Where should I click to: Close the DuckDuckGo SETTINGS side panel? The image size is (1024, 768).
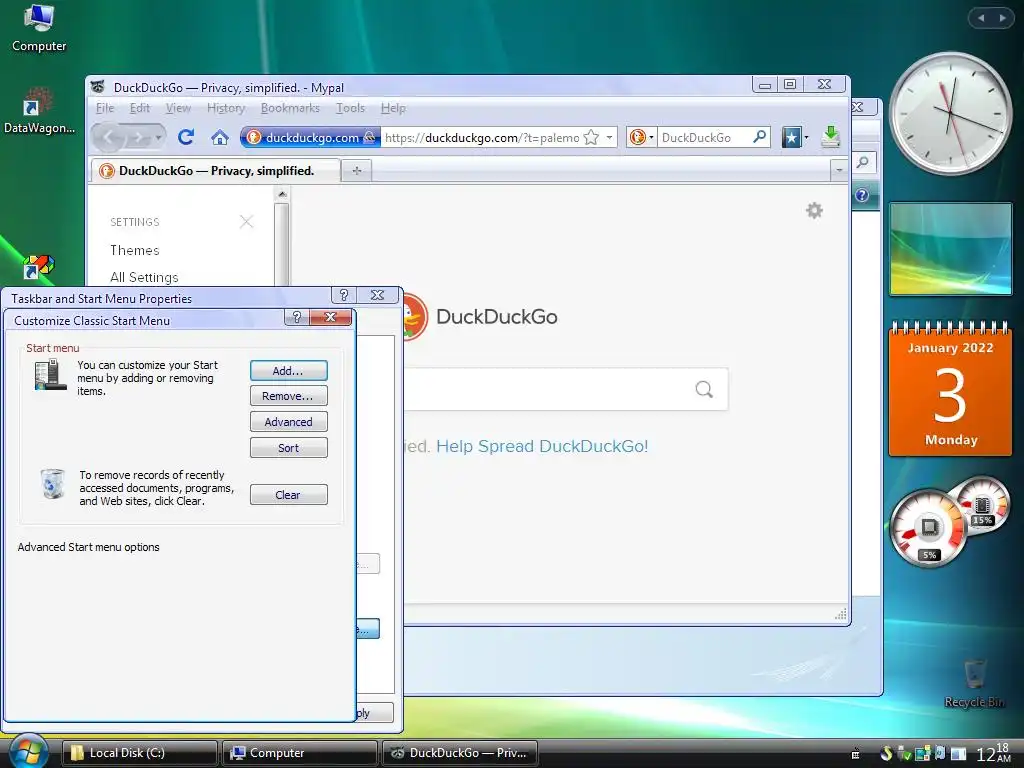pos(246,221)
